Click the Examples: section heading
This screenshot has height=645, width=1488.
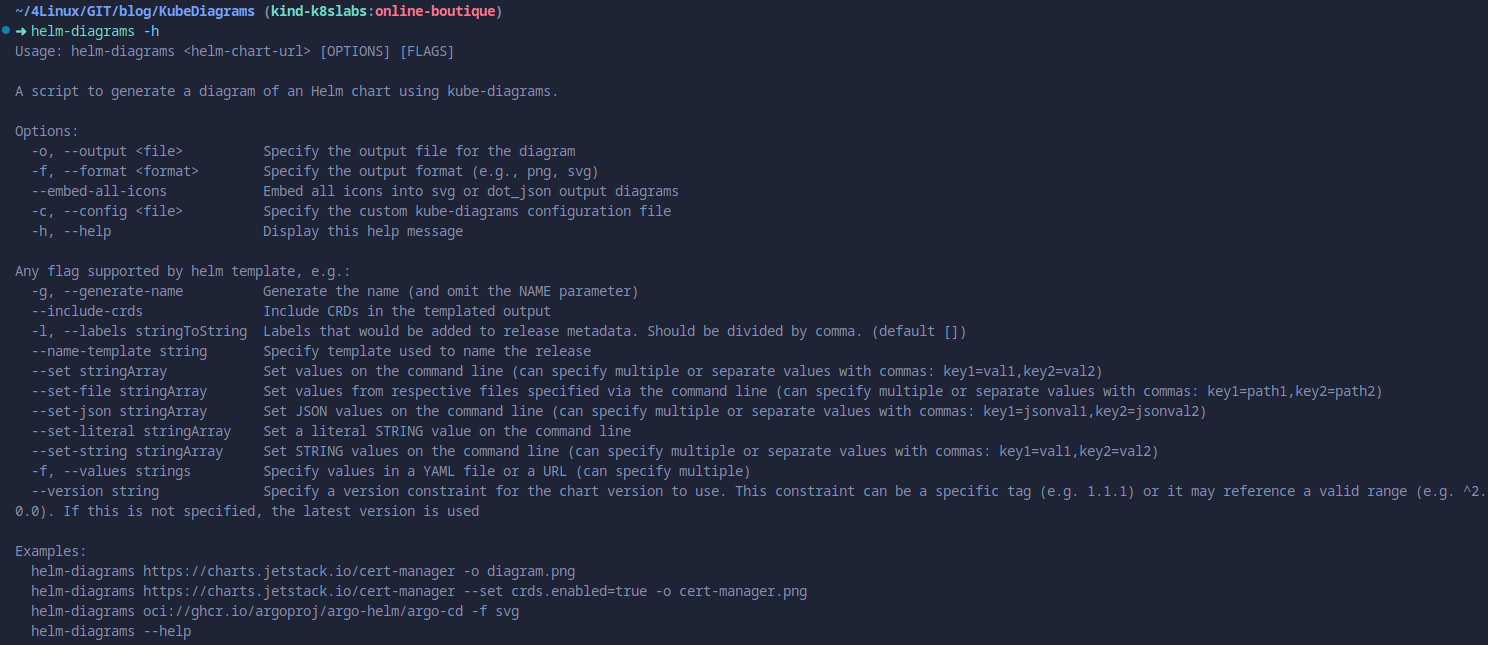(x=51, y=551)
